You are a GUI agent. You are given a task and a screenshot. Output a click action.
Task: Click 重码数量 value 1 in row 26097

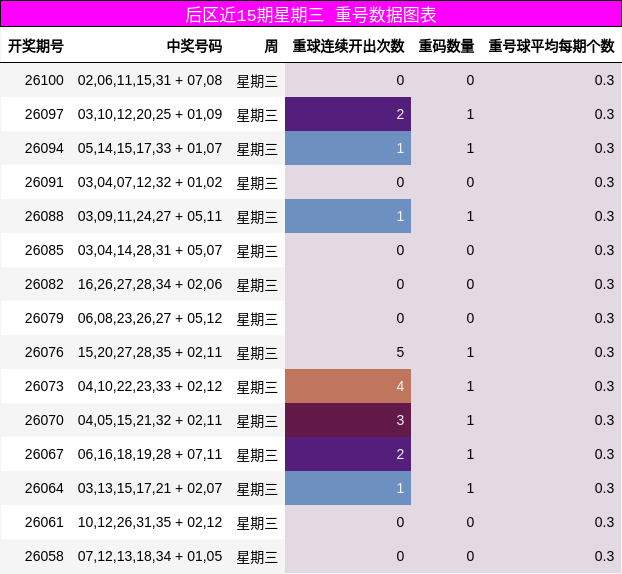point(470,114)
